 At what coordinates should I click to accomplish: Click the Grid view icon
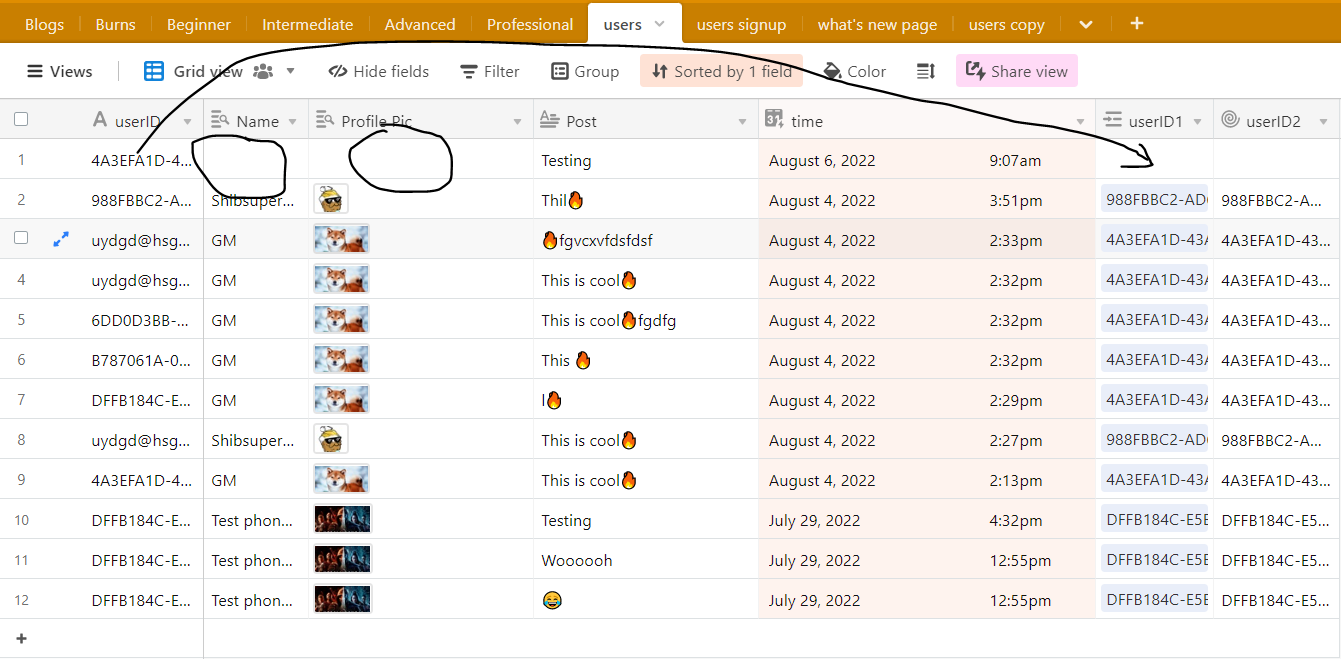tap(154, 71)
